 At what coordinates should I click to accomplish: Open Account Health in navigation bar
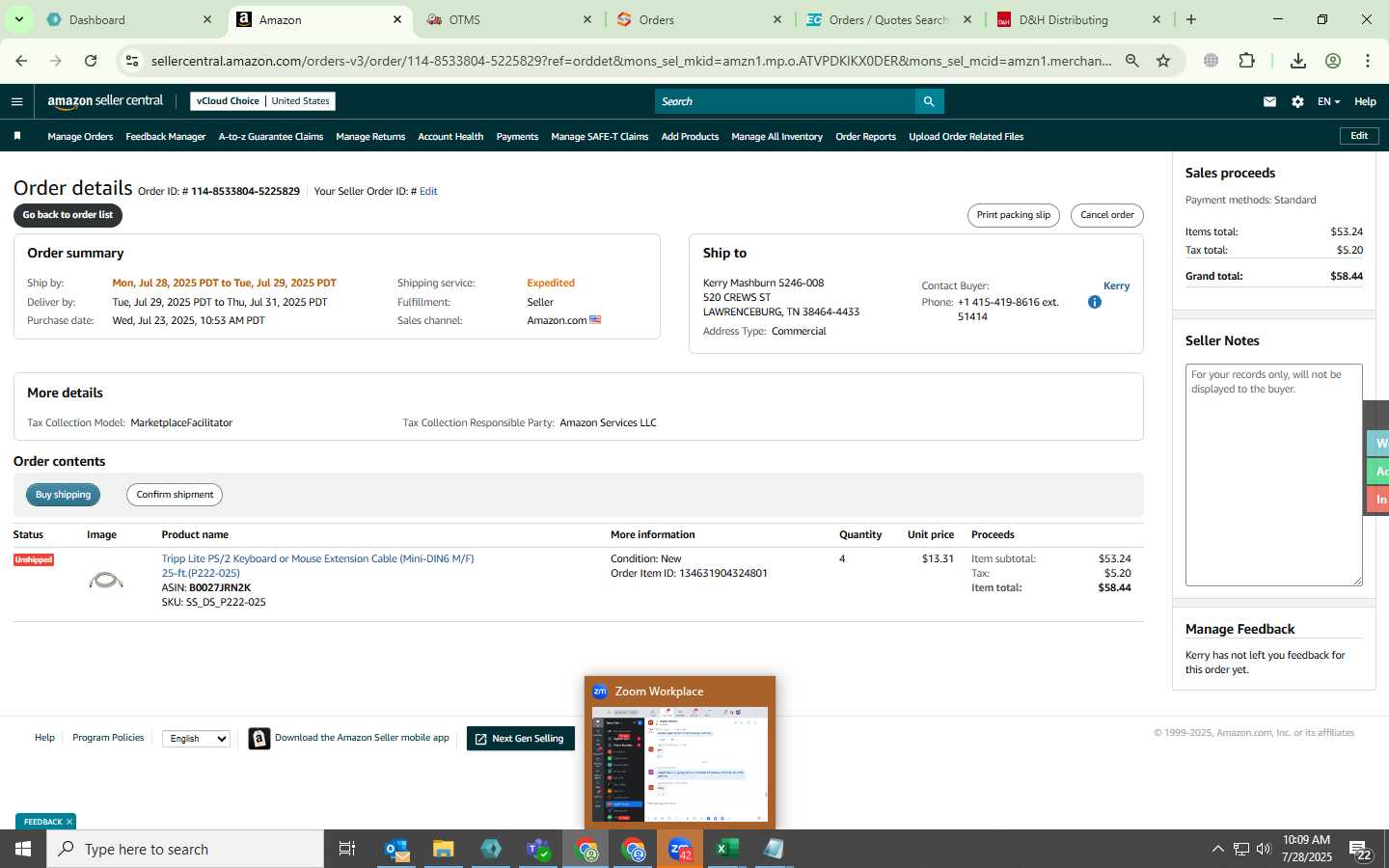(x=450, y=137)
